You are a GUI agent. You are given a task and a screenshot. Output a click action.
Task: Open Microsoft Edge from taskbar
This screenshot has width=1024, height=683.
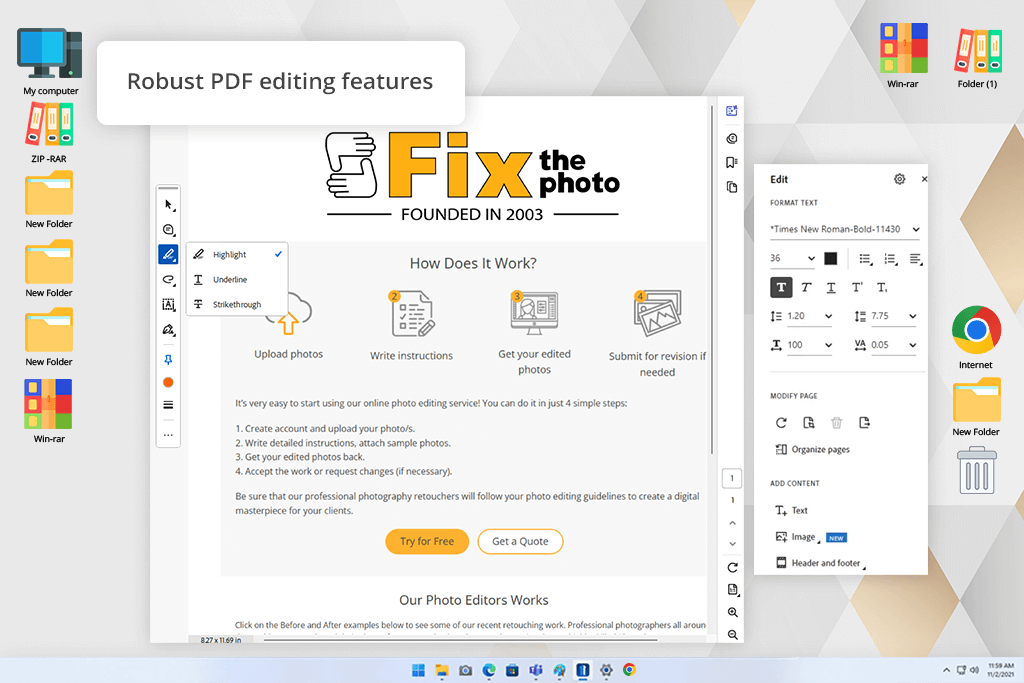489,670
